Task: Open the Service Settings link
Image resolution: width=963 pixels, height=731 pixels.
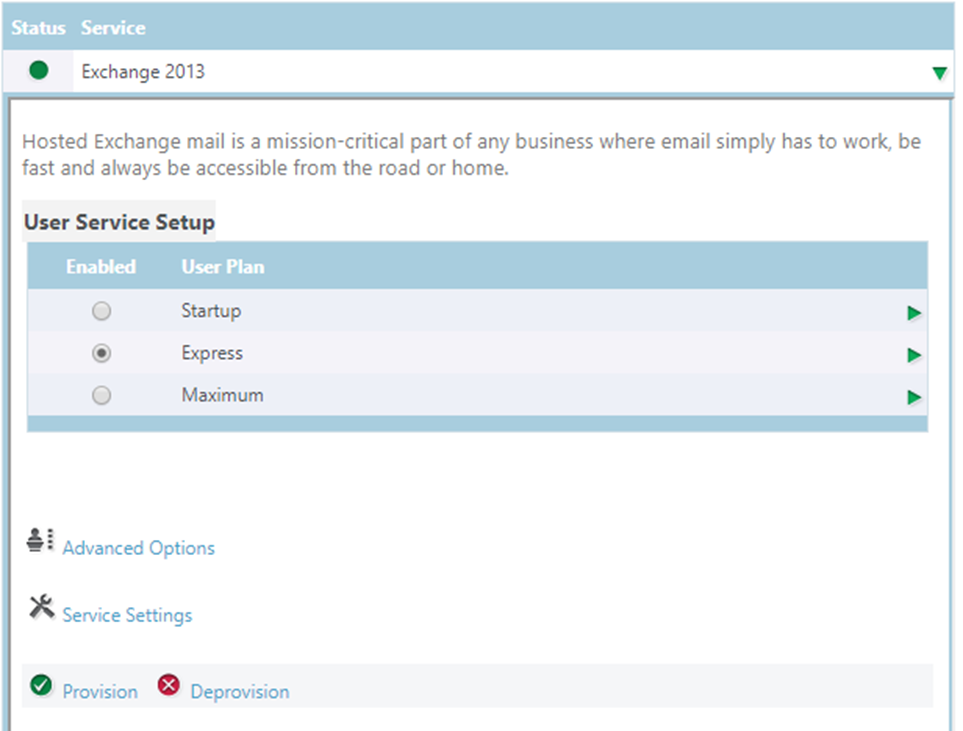Action: [127, 615]
